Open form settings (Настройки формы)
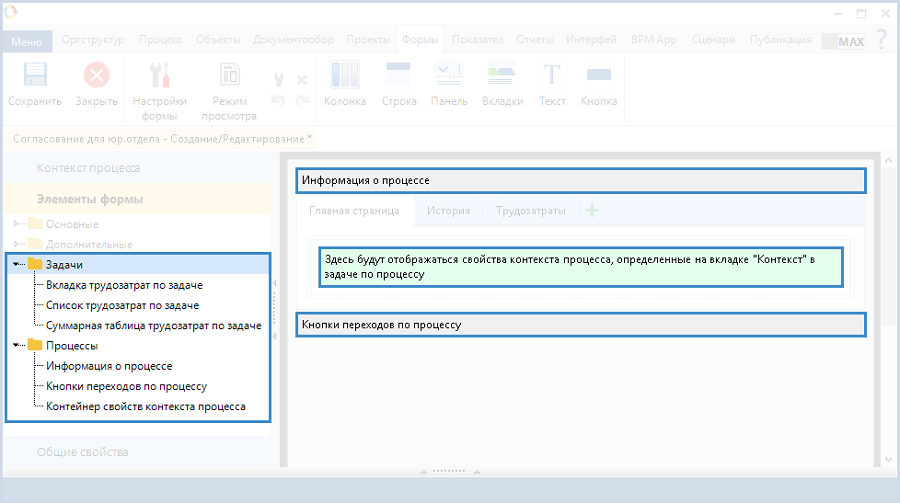Image resolution: width=900 pixels, height=503 pixels. pos(159,76)
